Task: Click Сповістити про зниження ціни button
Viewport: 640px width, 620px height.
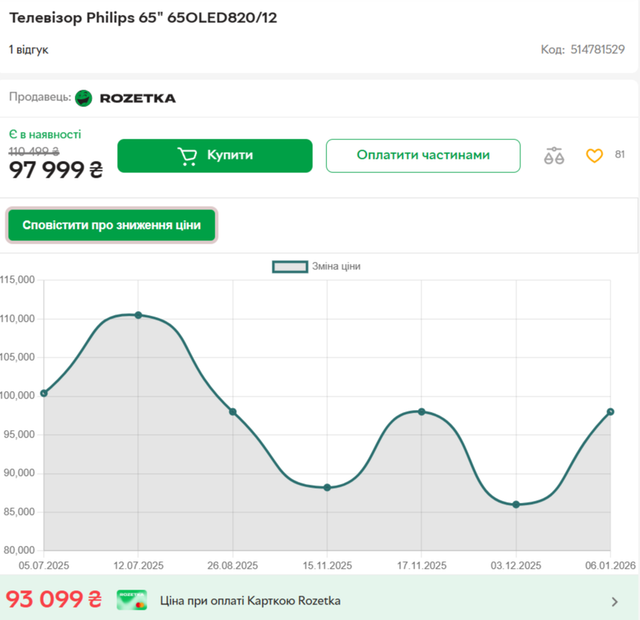Action: (x=111, y=225)
